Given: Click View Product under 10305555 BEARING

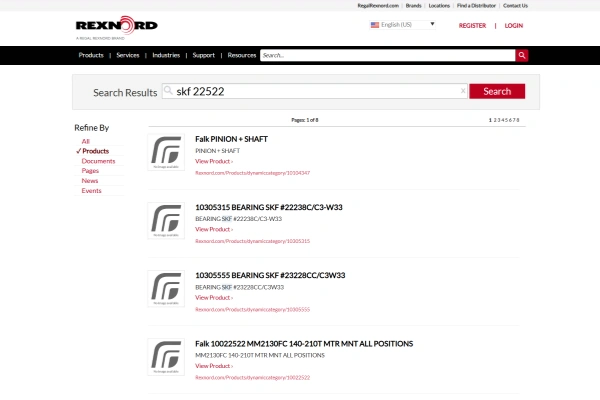Looking at the screenshot, I should click(214, 297).
